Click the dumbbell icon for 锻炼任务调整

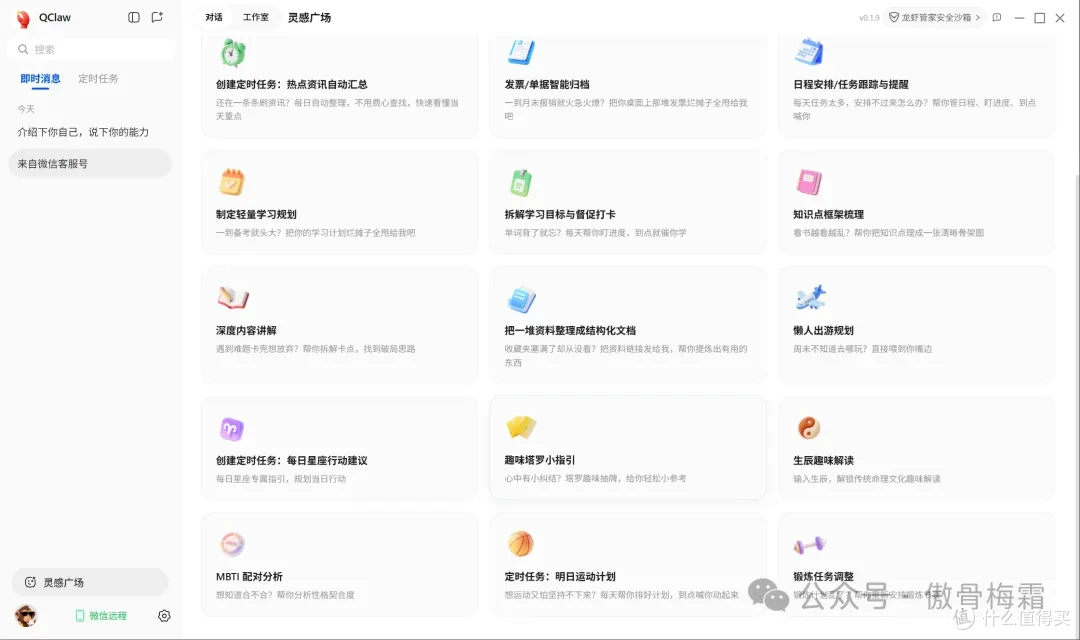click(809, 545)
